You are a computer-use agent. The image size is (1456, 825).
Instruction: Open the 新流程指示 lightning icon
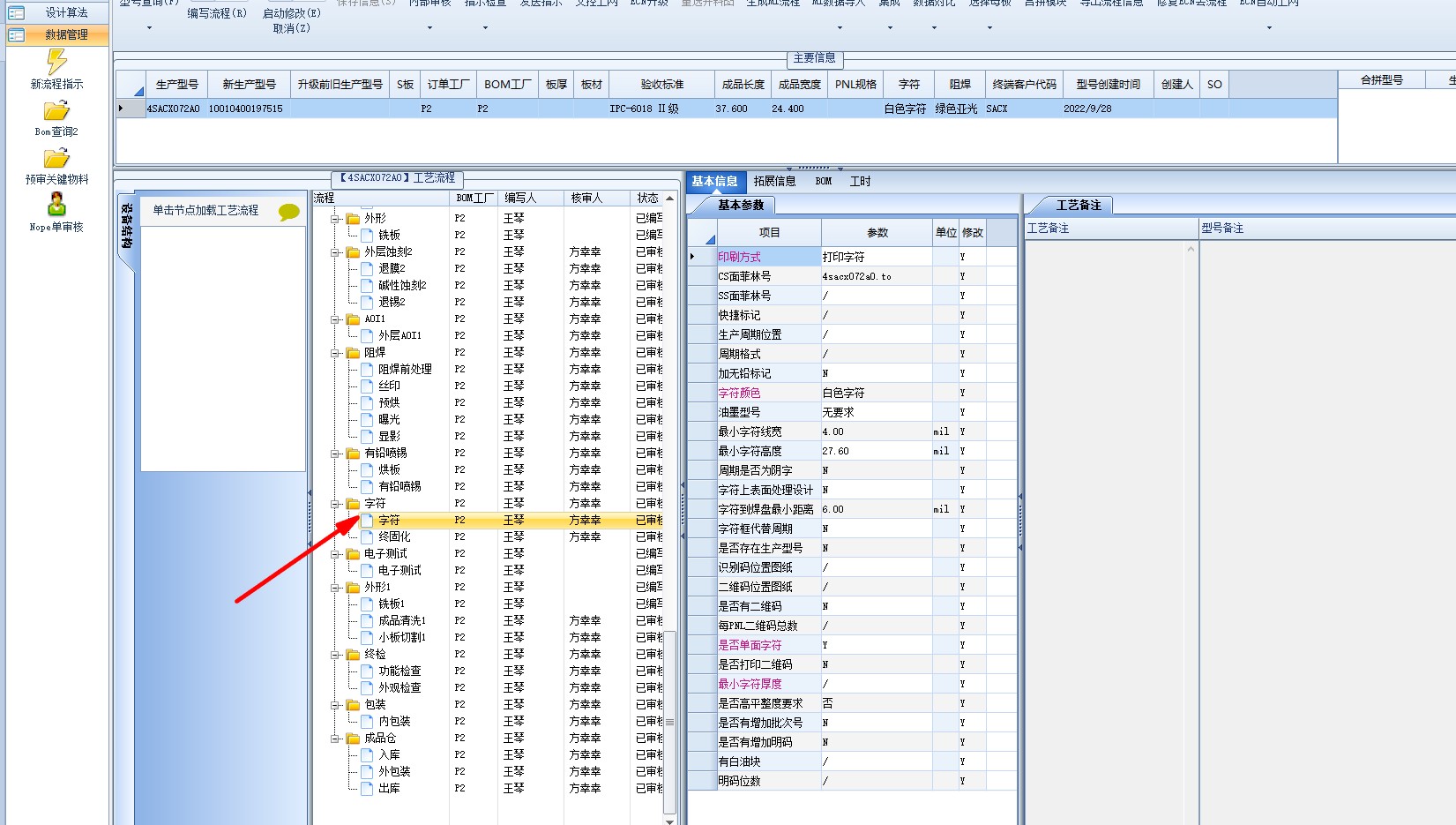tap(56, 62)
